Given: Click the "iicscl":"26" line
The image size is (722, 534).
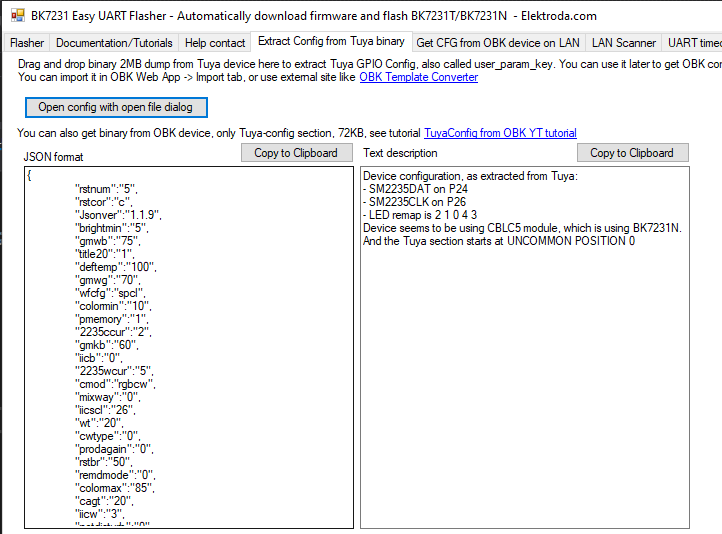Looking at the screenshot, I should [105, 410].
